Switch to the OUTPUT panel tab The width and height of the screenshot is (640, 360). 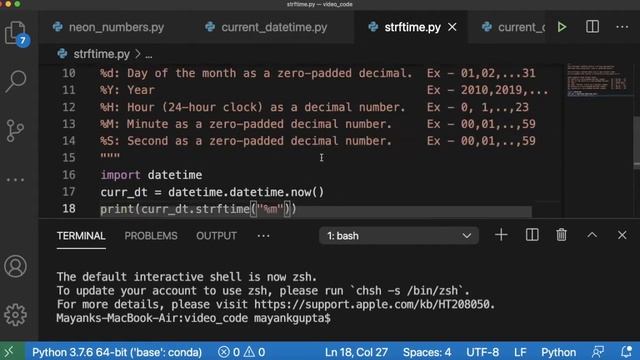click(216, 236)
